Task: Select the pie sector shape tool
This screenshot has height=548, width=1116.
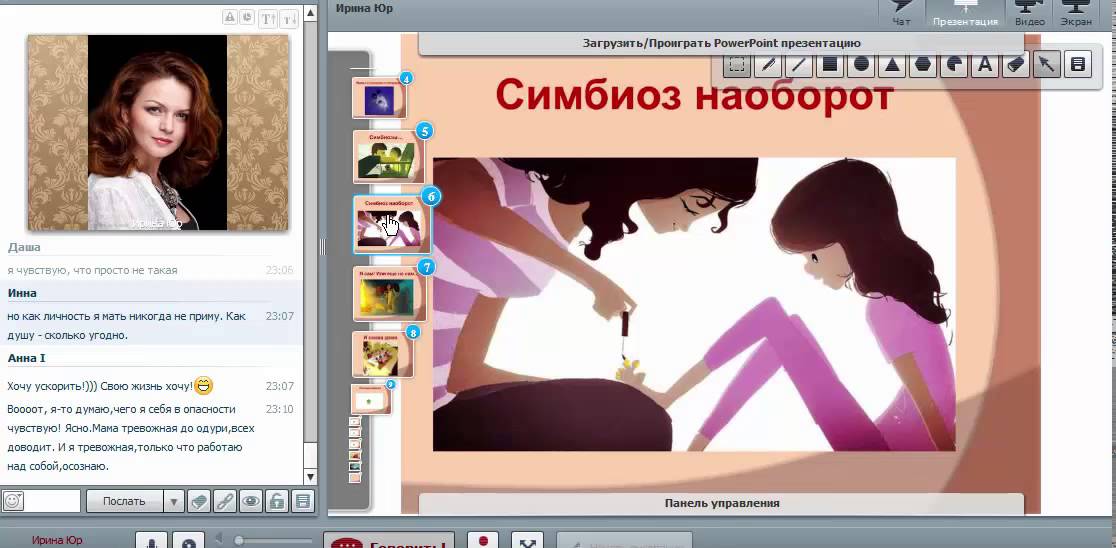Action: 954,65
